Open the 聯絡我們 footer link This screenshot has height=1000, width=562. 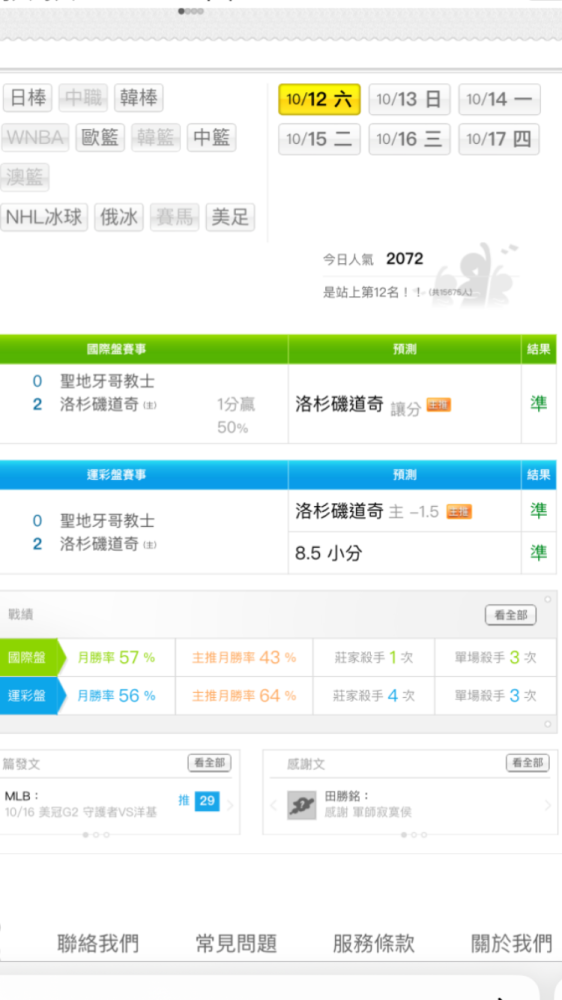(x=98, y=943)
